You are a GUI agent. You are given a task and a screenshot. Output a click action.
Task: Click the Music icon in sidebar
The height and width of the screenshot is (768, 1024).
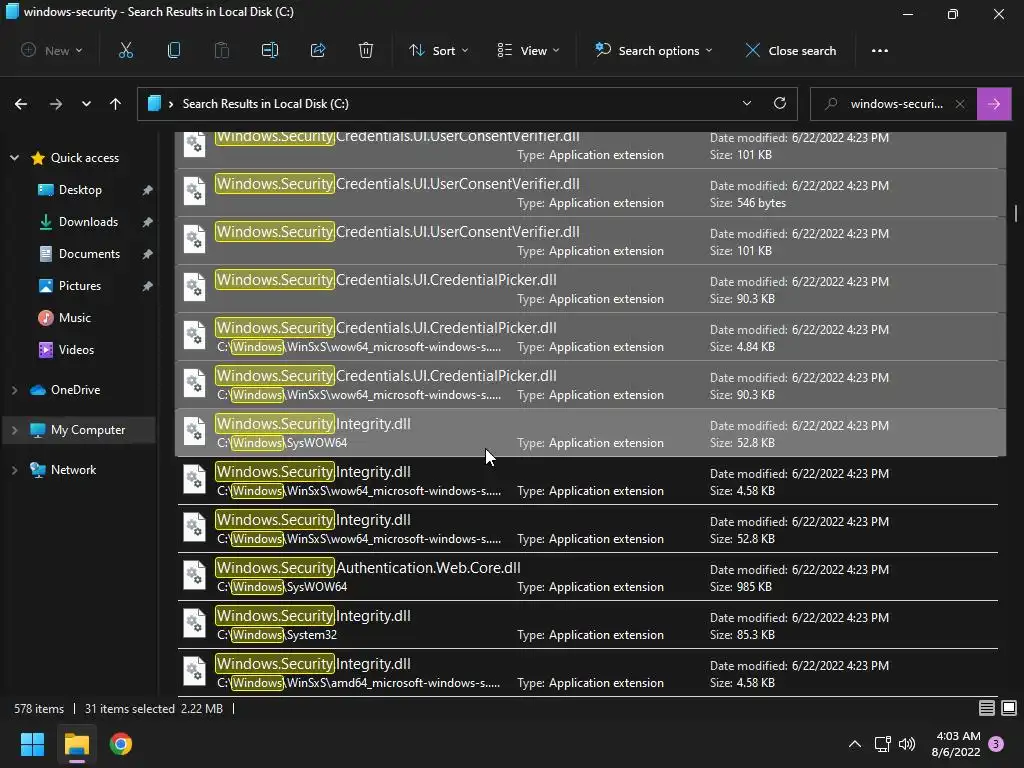(x=46, y=318)
